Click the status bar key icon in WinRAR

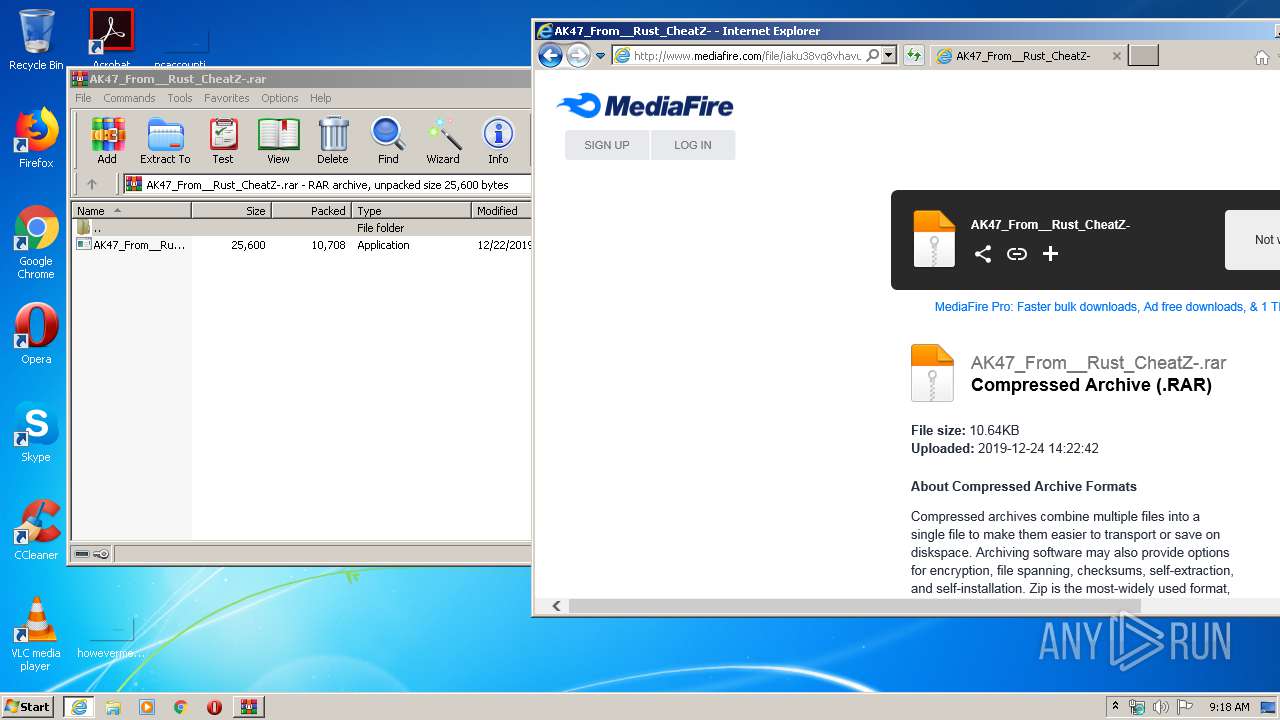click(x=101, y=554)
